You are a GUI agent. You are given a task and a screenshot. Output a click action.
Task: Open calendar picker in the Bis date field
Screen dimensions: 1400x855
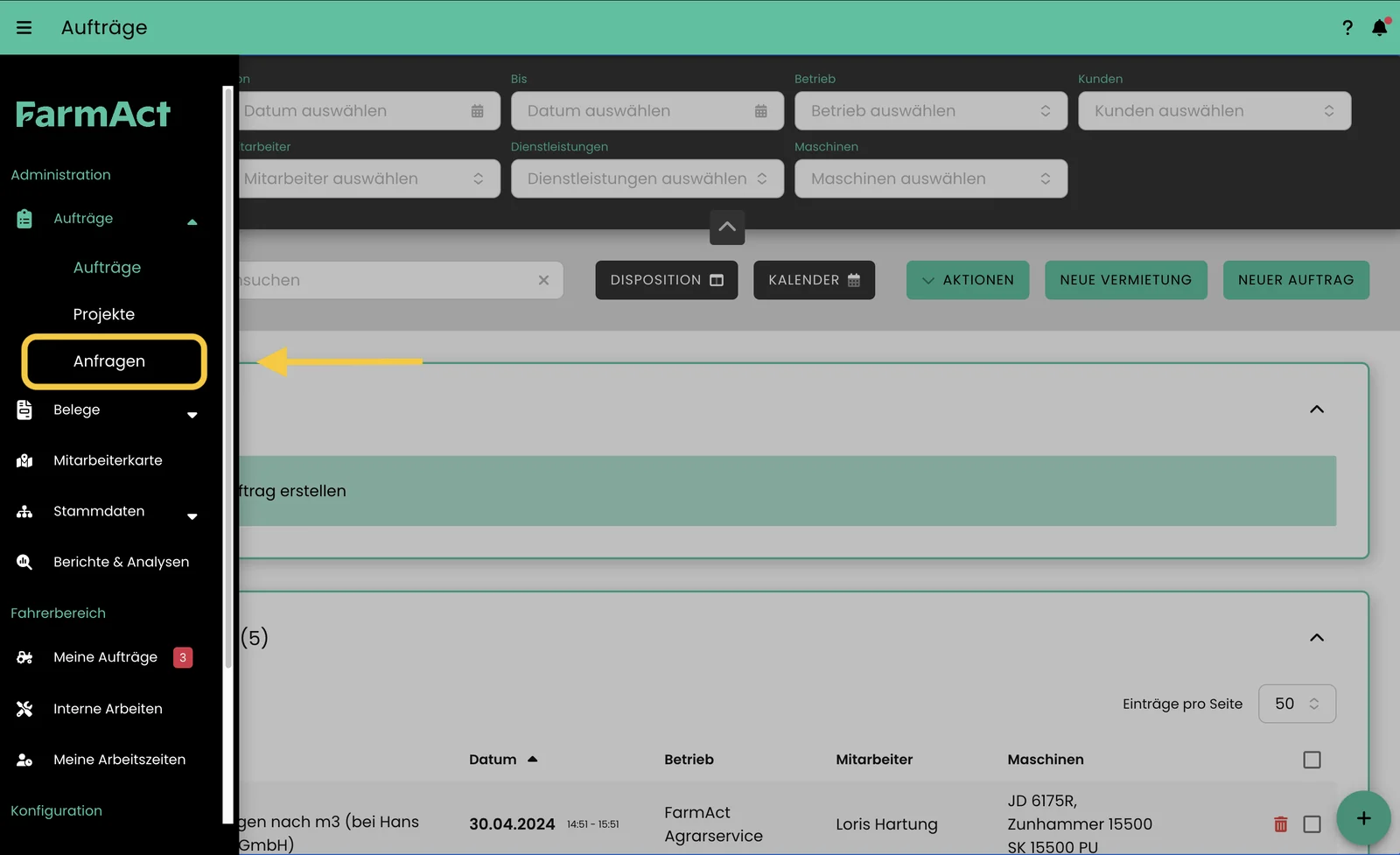(761, 111)
